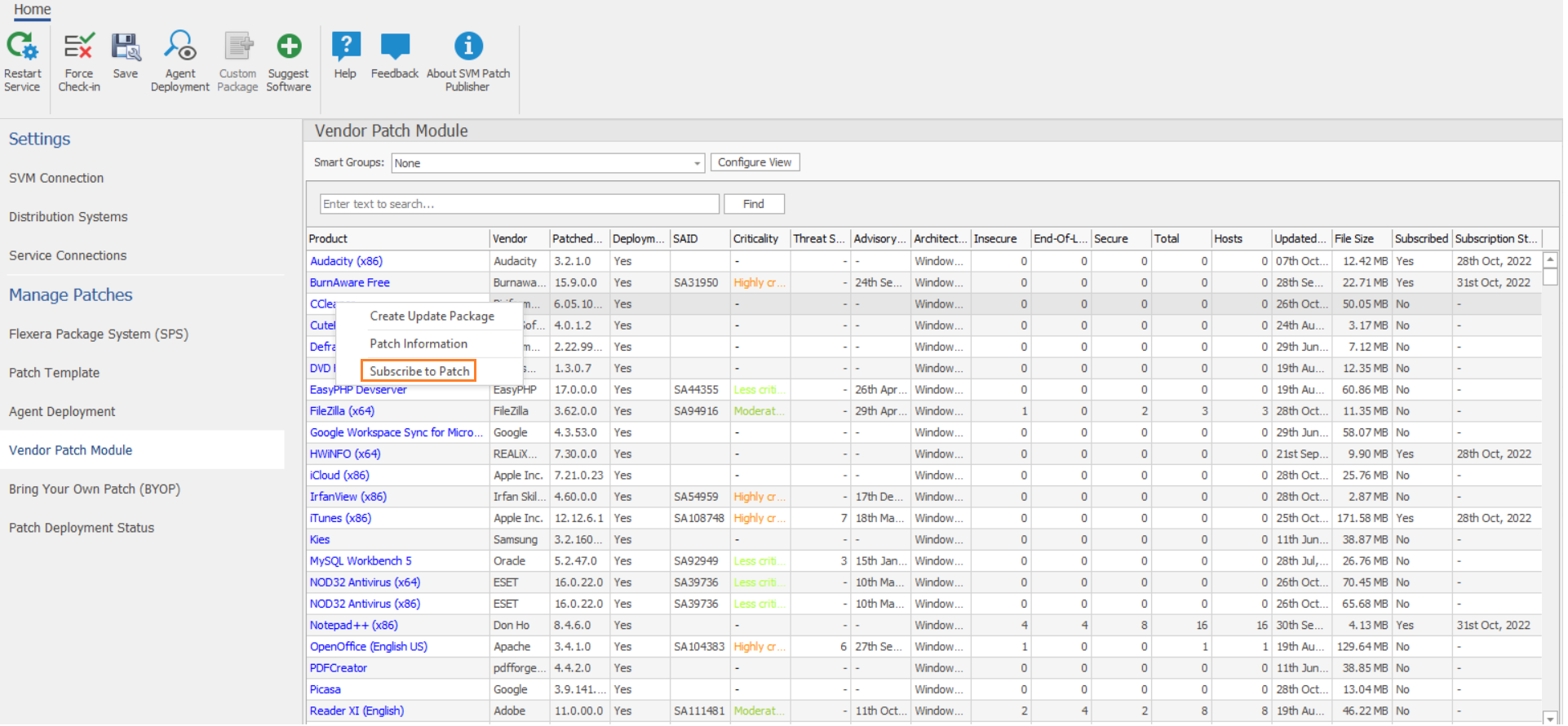Click the Find button
The image size is (1568, 726).
[754, 204]
